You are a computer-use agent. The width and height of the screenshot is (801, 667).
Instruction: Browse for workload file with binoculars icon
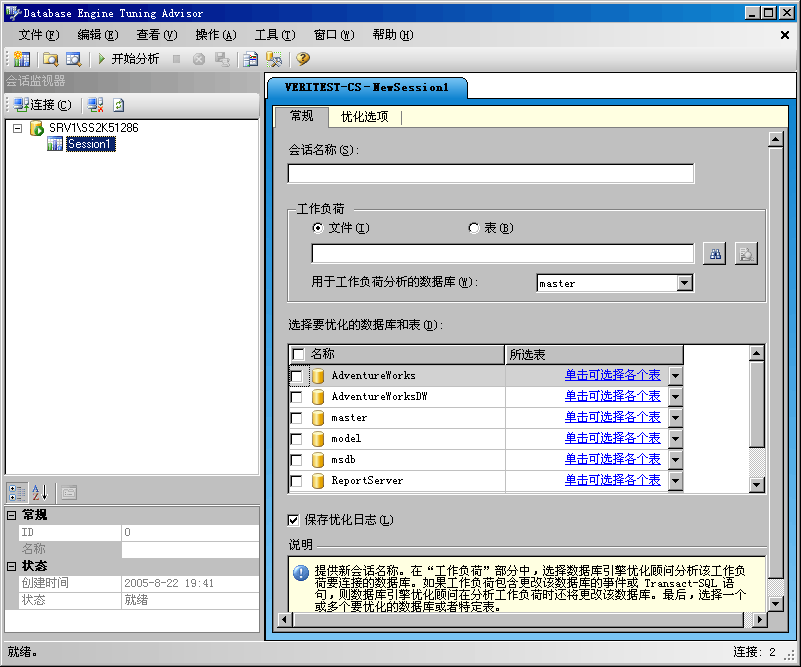[715, 254]
